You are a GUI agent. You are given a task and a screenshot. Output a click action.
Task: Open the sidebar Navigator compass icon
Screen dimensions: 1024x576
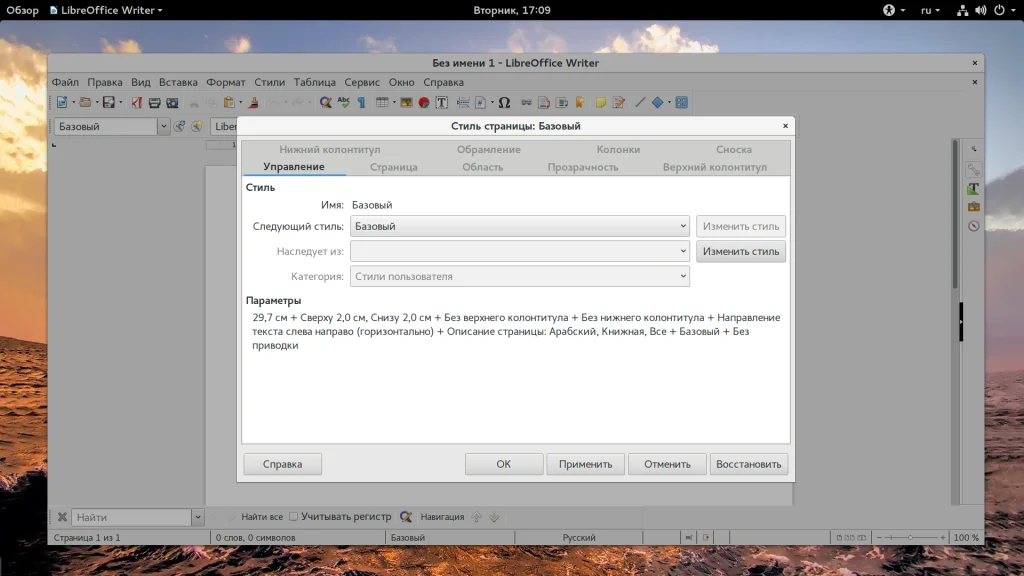tap(973, 225)
